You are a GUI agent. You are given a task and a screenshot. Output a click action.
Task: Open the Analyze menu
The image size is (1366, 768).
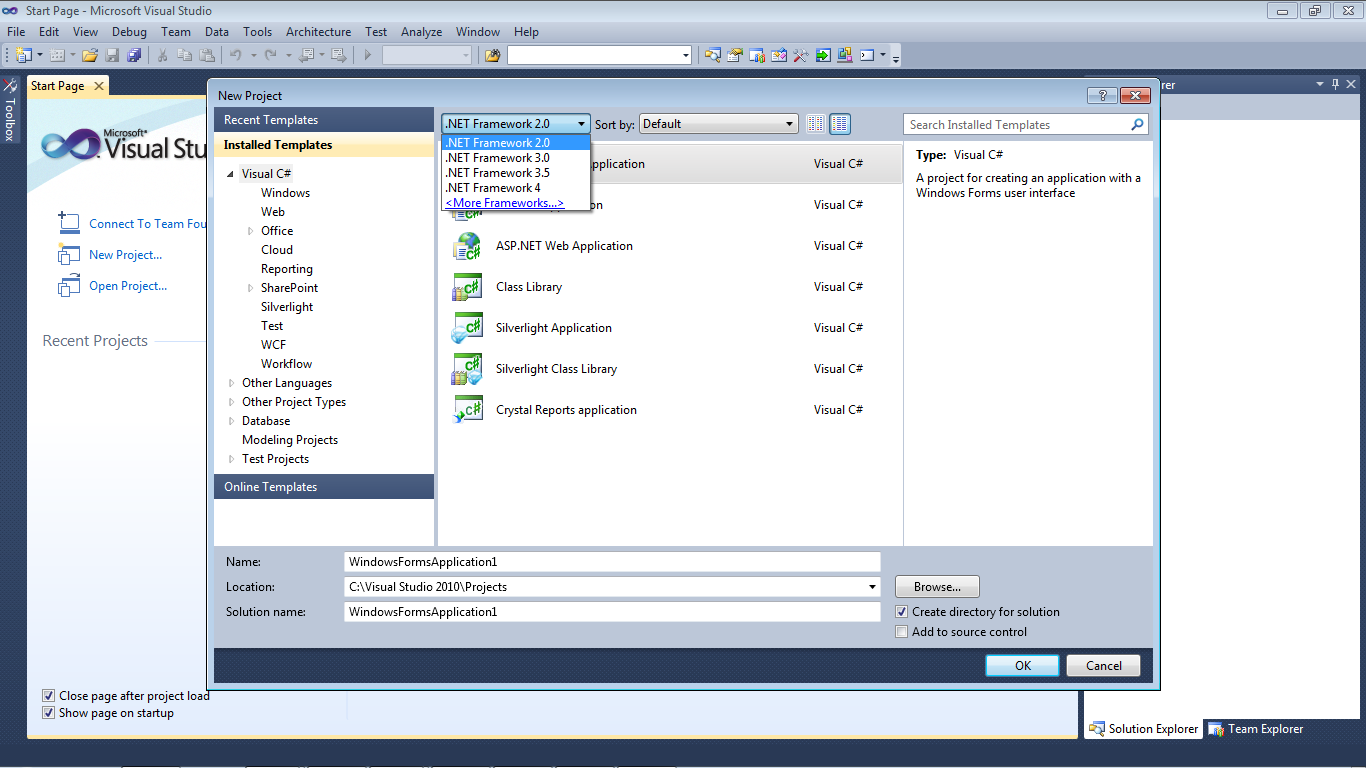(421, 32)
